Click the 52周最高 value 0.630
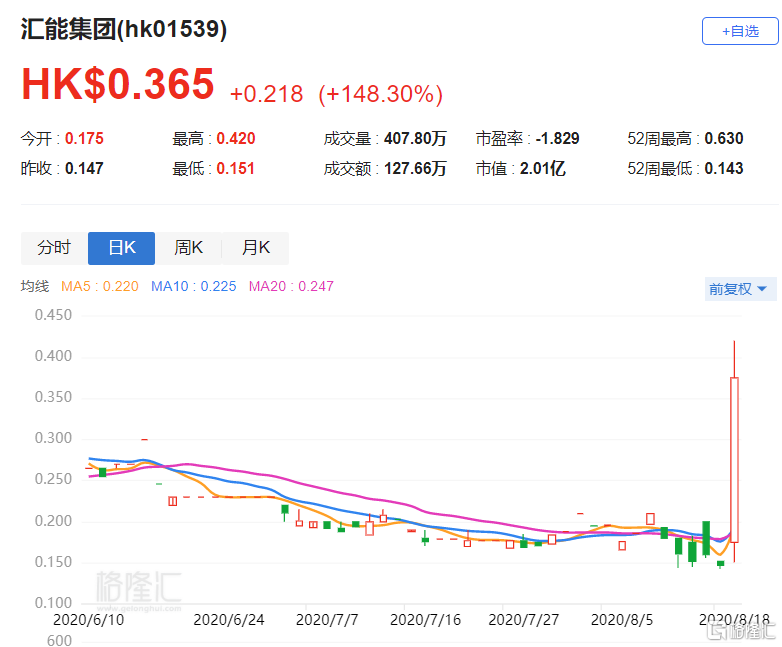782x647 pixels. pos(724,139)
